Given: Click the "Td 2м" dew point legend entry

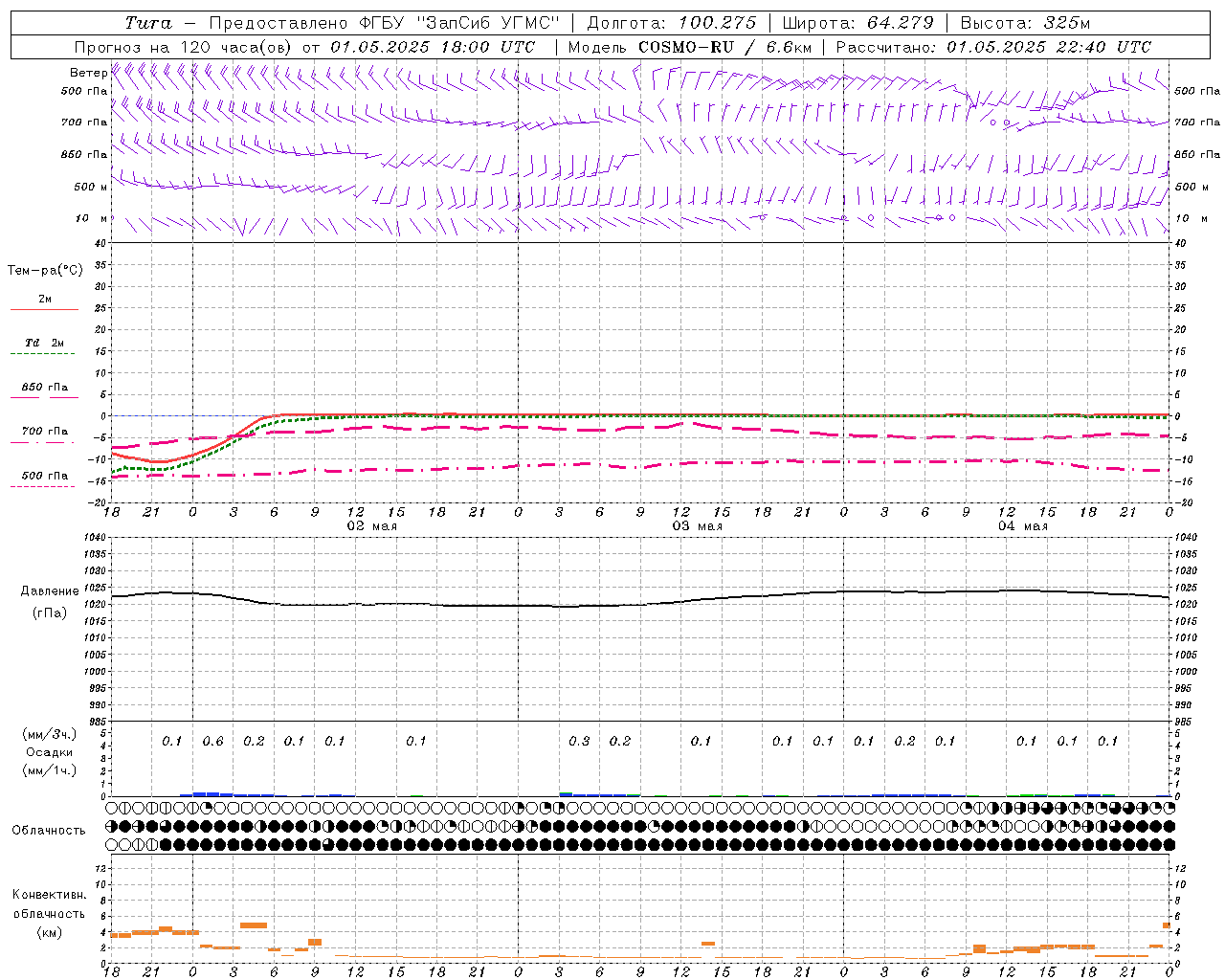Looking at the screenshot, I should tap(44, 343).
